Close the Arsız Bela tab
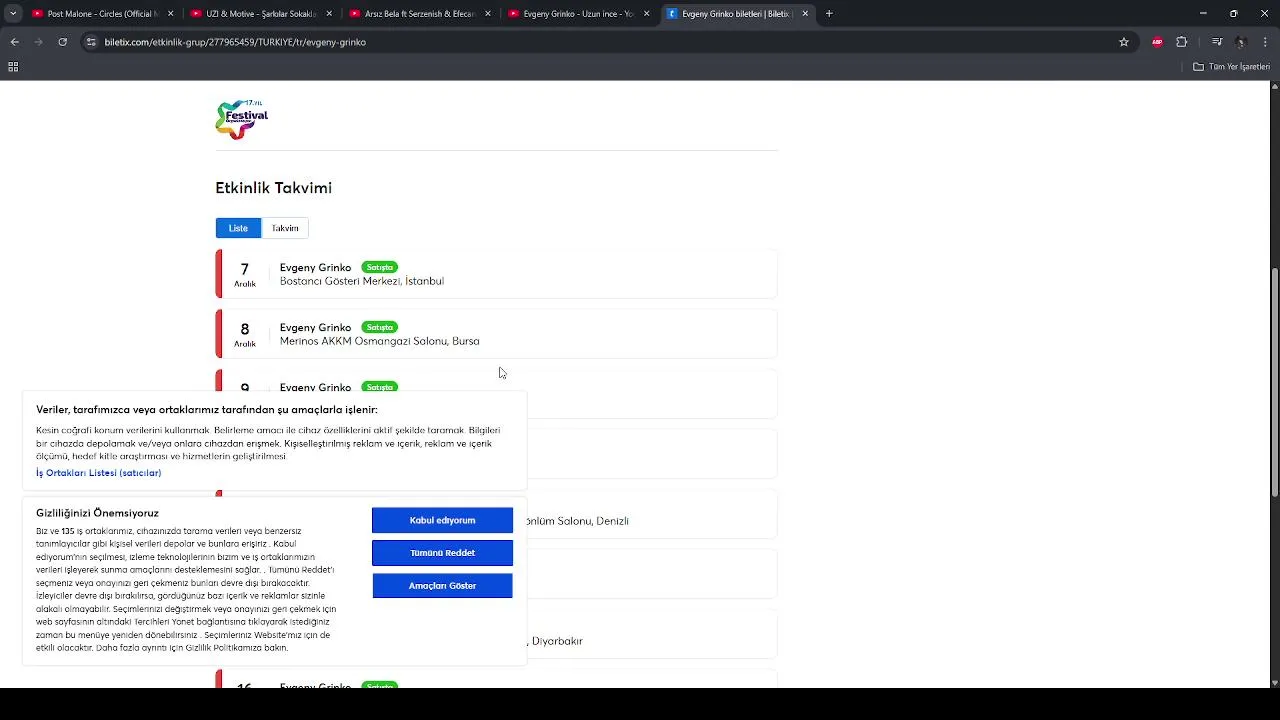Viewport: 1280px width, 720px height. 488,14
